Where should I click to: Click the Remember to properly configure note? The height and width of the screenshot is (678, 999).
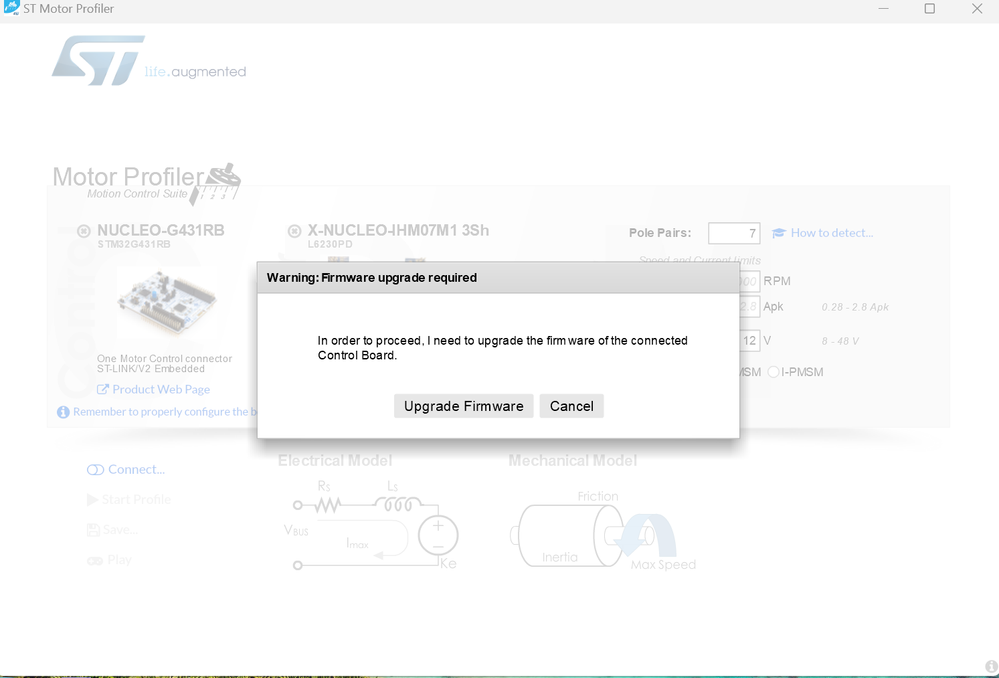[x=165, y=412]
